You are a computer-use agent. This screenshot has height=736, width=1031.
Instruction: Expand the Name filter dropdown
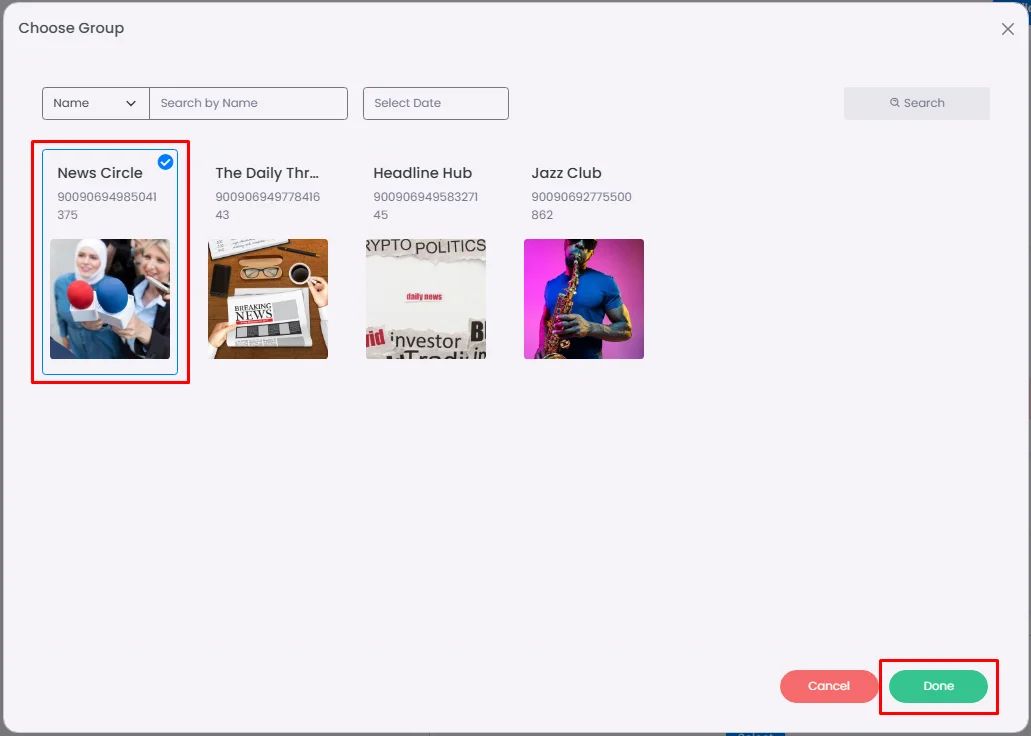(96, 103)
